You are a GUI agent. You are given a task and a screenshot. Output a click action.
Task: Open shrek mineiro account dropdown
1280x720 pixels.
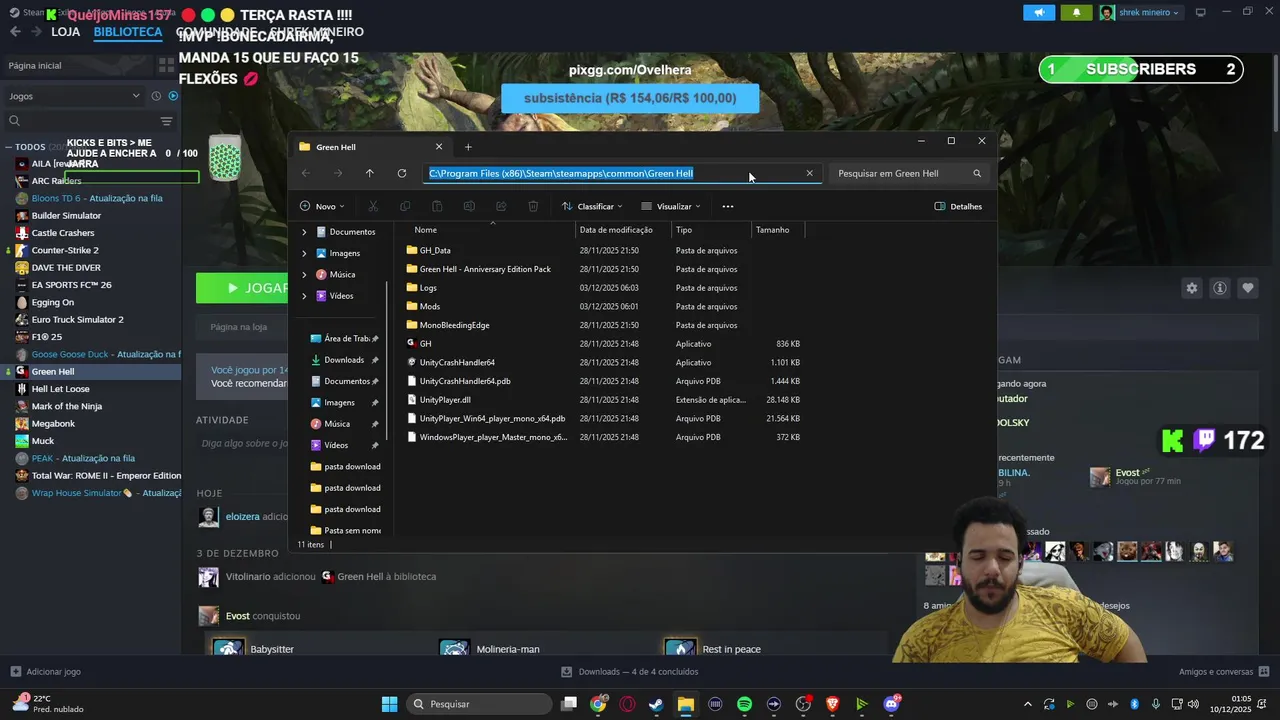(x=1140, y=13)
